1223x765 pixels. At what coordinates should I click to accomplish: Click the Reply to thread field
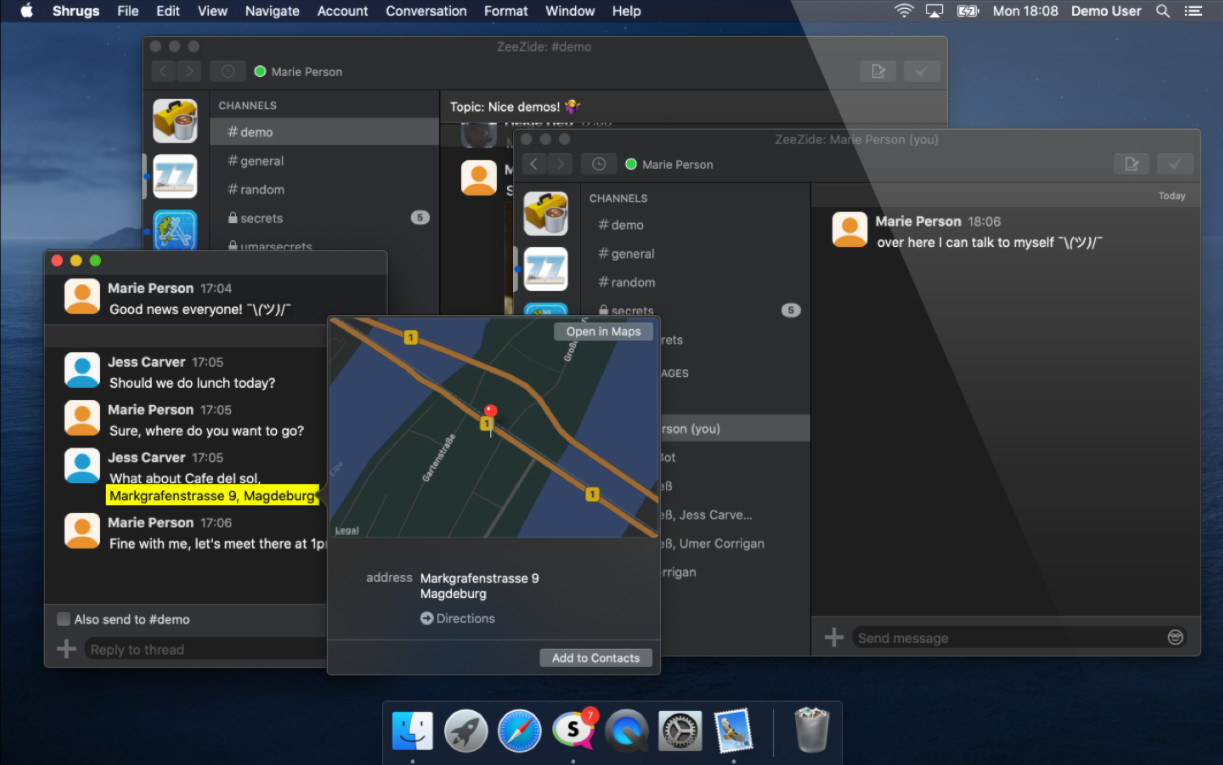[x=205, y=649]
